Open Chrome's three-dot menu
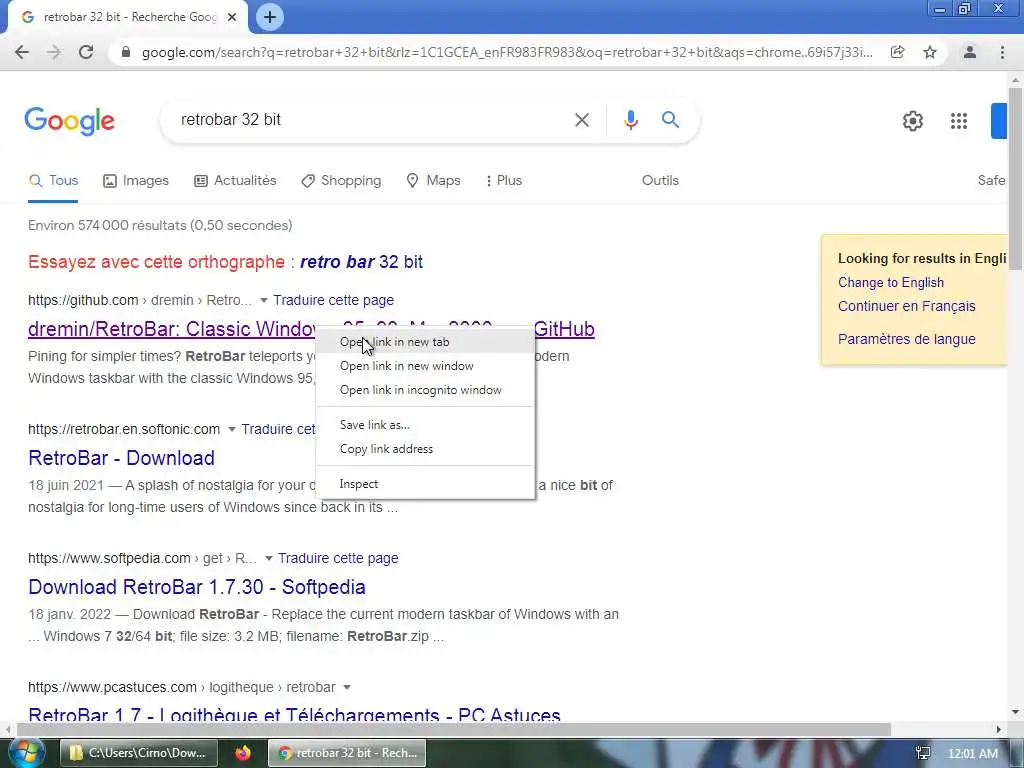This screenshot has width=1024, height=768. [1002, 52]
